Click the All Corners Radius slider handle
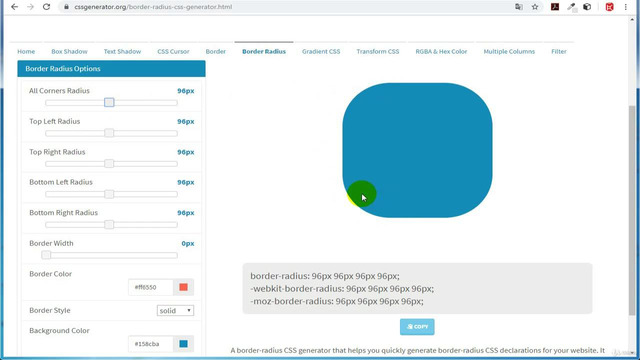Image resolution: width=640 pixels, height=360 pixels. [109, 102]
